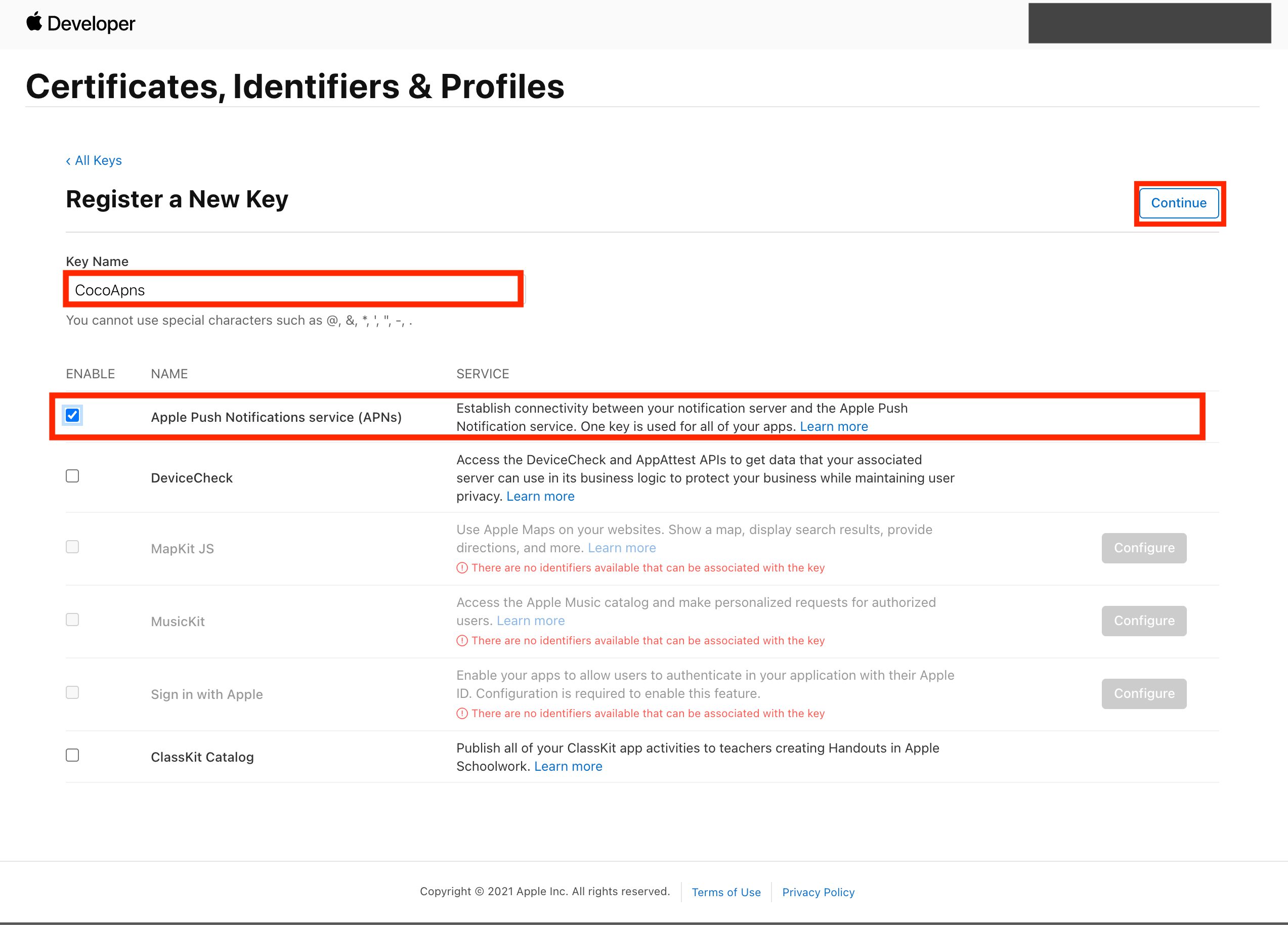This screenshot has width=1288, height=925.
Task: Toggle the MapKit JS checkbox
Action: click(72, 547)
